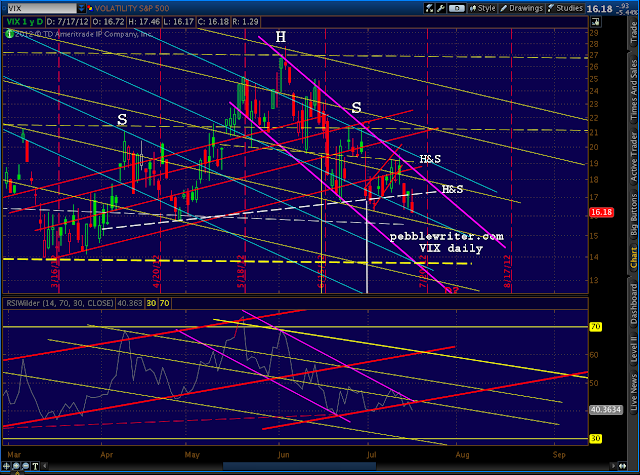The width and height of the screenshot is (640, 475).
Task: Click the right S shoulder label
Action: tap(356, 108)
